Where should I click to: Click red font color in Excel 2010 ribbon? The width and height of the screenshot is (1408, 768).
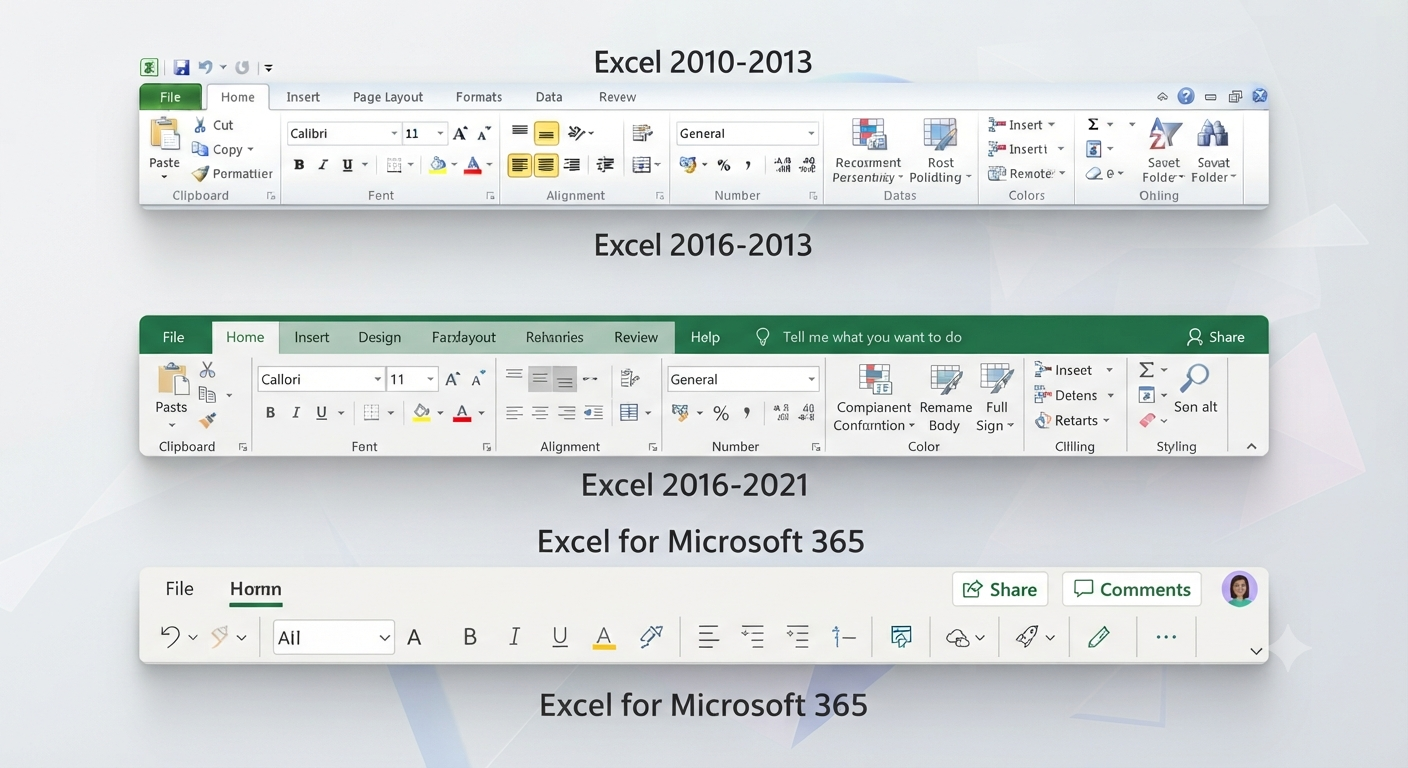point(473,165)
